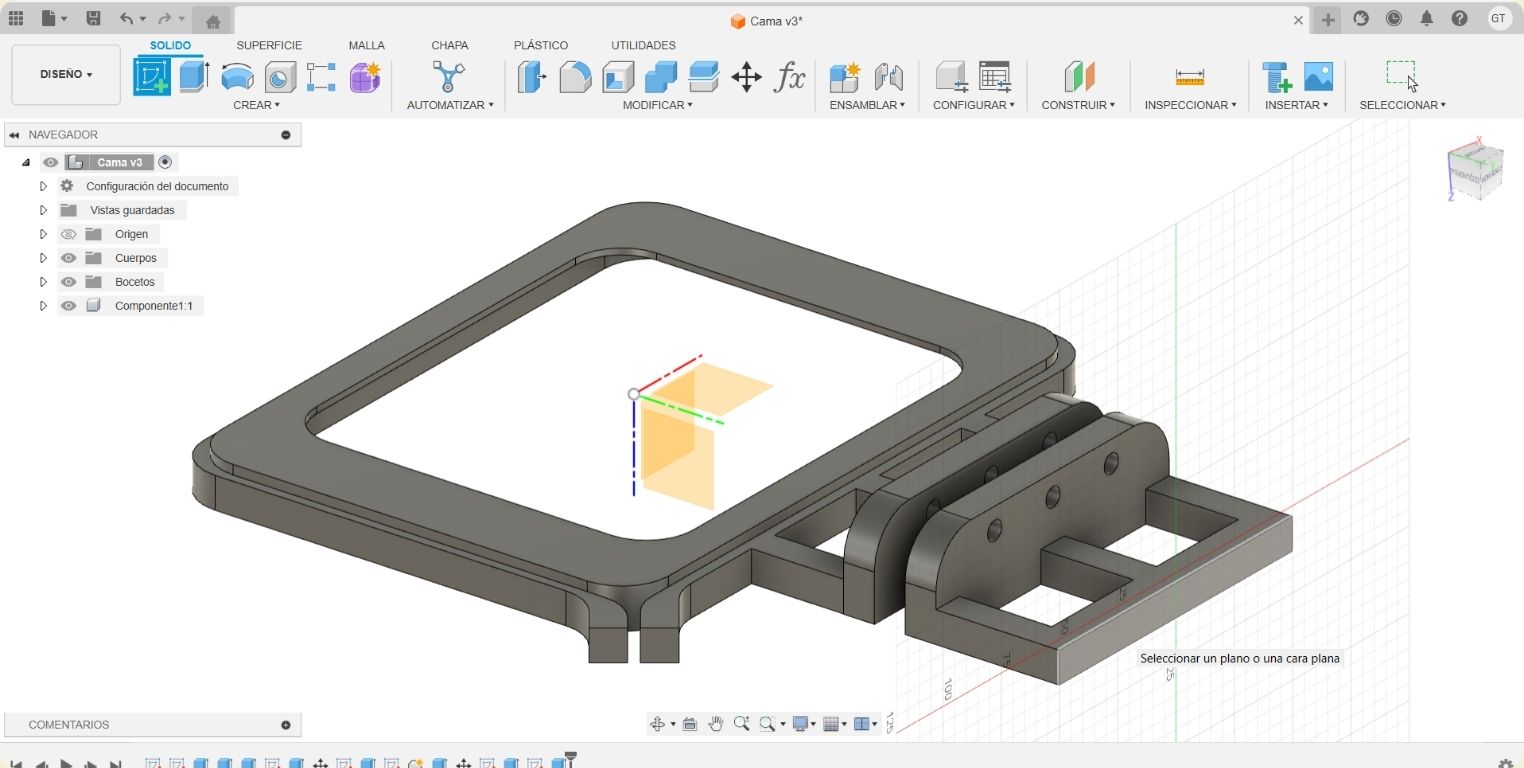Screen dimensions: 1524x768
Task: Show the hidden Origen folder
Action: pyautogui.click(x=68, y=234)
